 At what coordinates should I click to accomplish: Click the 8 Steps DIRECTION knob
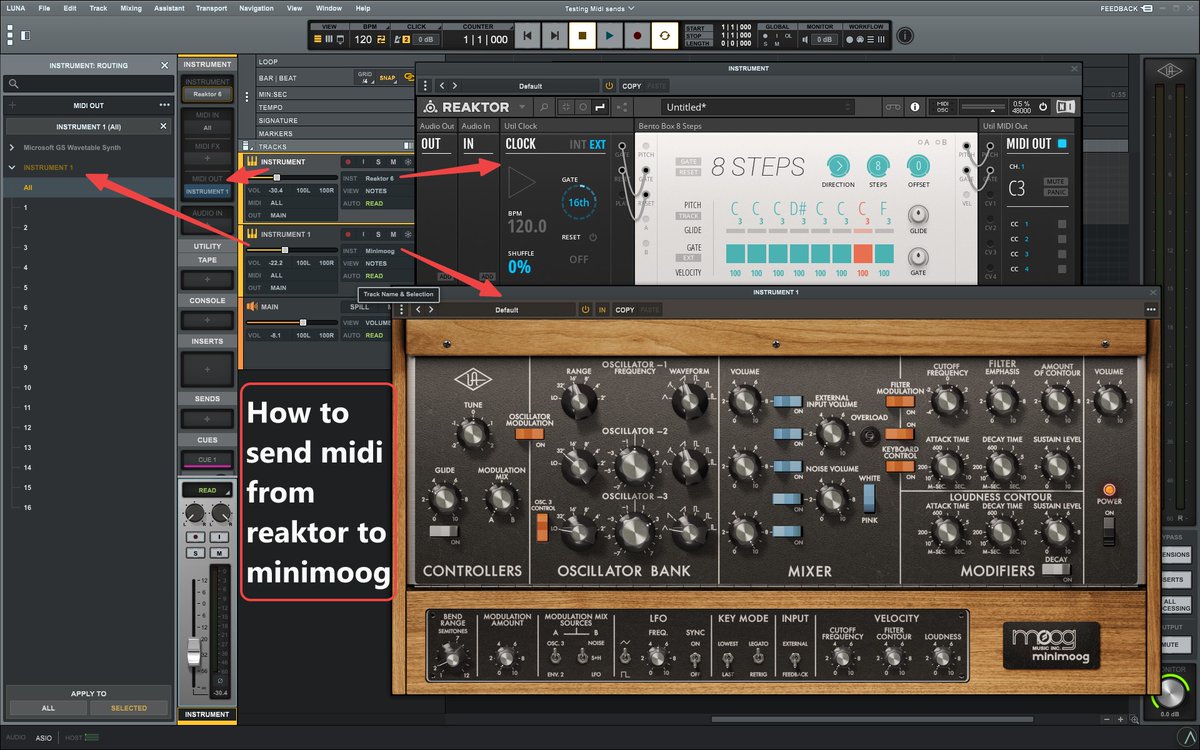(x=838, y=166)
